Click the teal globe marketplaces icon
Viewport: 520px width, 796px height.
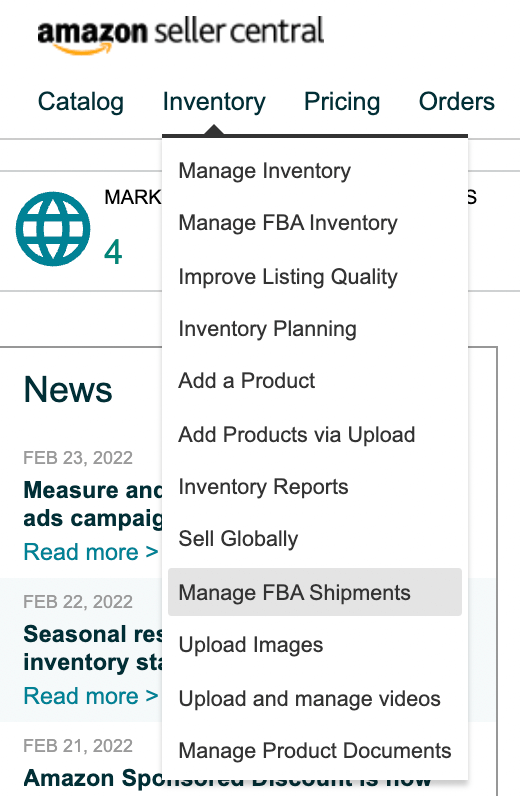[x=53, y=228]
